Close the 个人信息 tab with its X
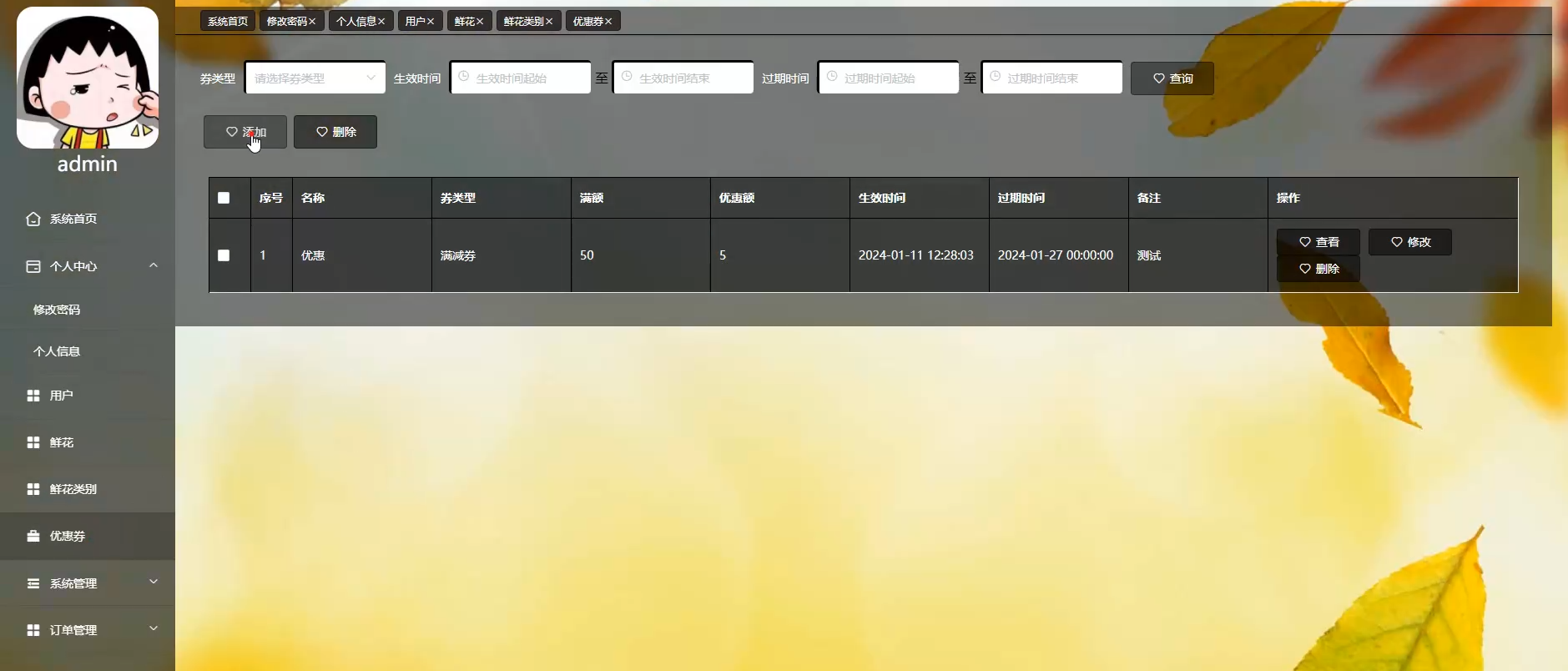Image resolution: width=1568 pixels, height=671 pixels. coord(381,22)
